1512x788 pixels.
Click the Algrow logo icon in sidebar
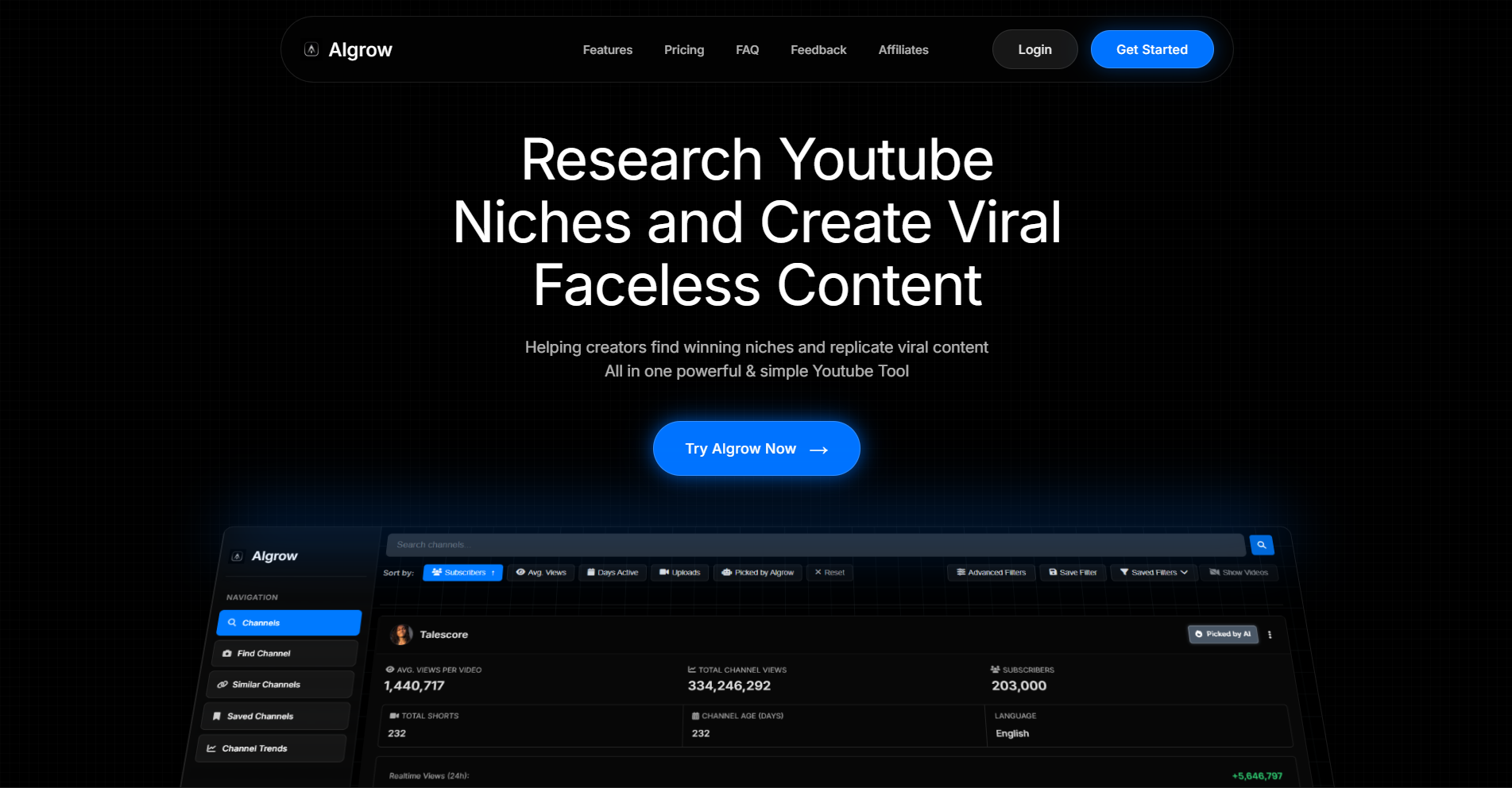[236, 556]
